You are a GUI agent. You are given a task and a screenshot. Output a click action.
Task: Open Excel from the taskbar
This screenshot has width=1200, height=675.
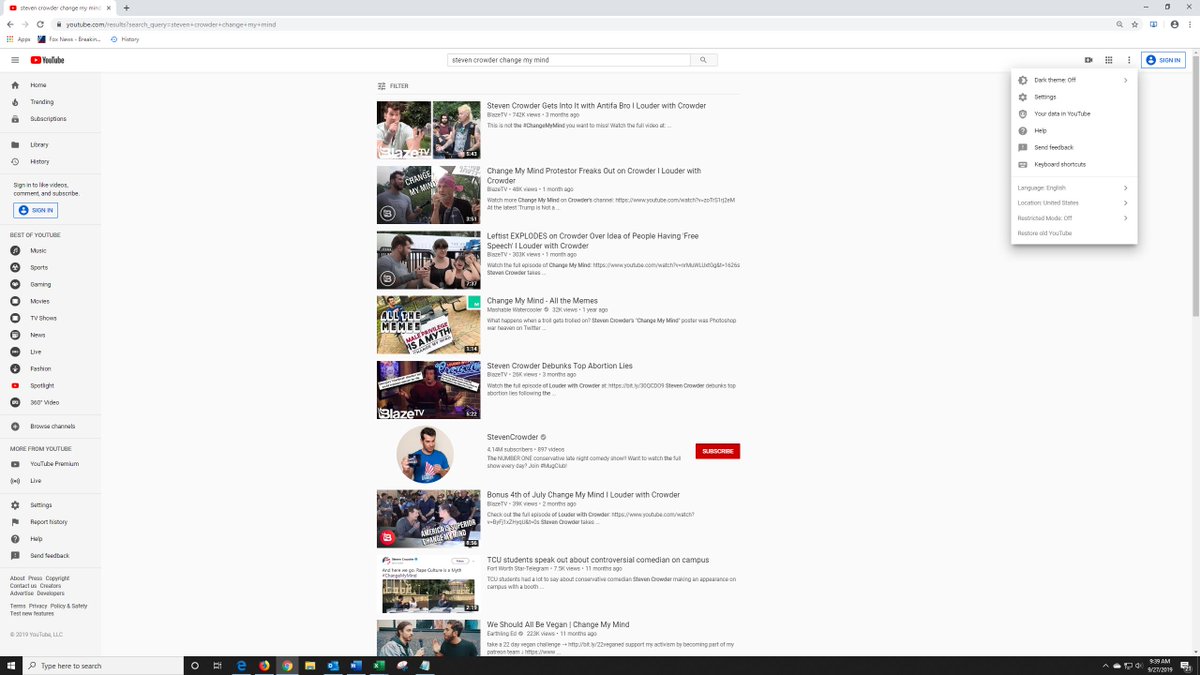click(380, 665)
